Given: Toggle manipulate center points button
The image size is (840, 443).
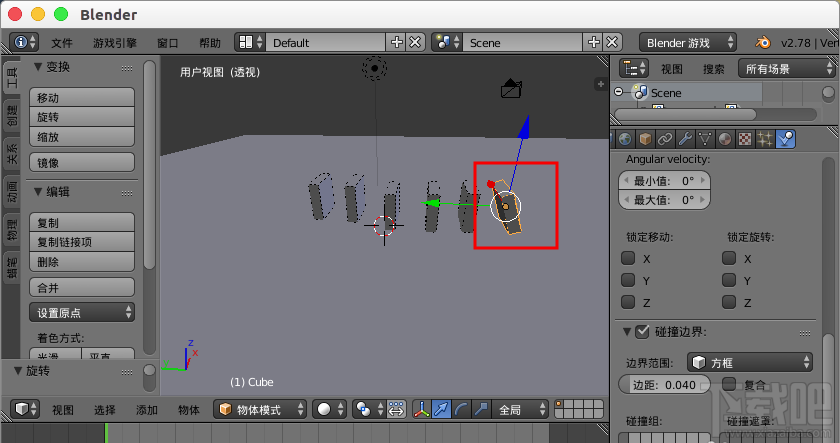Looking at the screenshot, I should [396, 410].
